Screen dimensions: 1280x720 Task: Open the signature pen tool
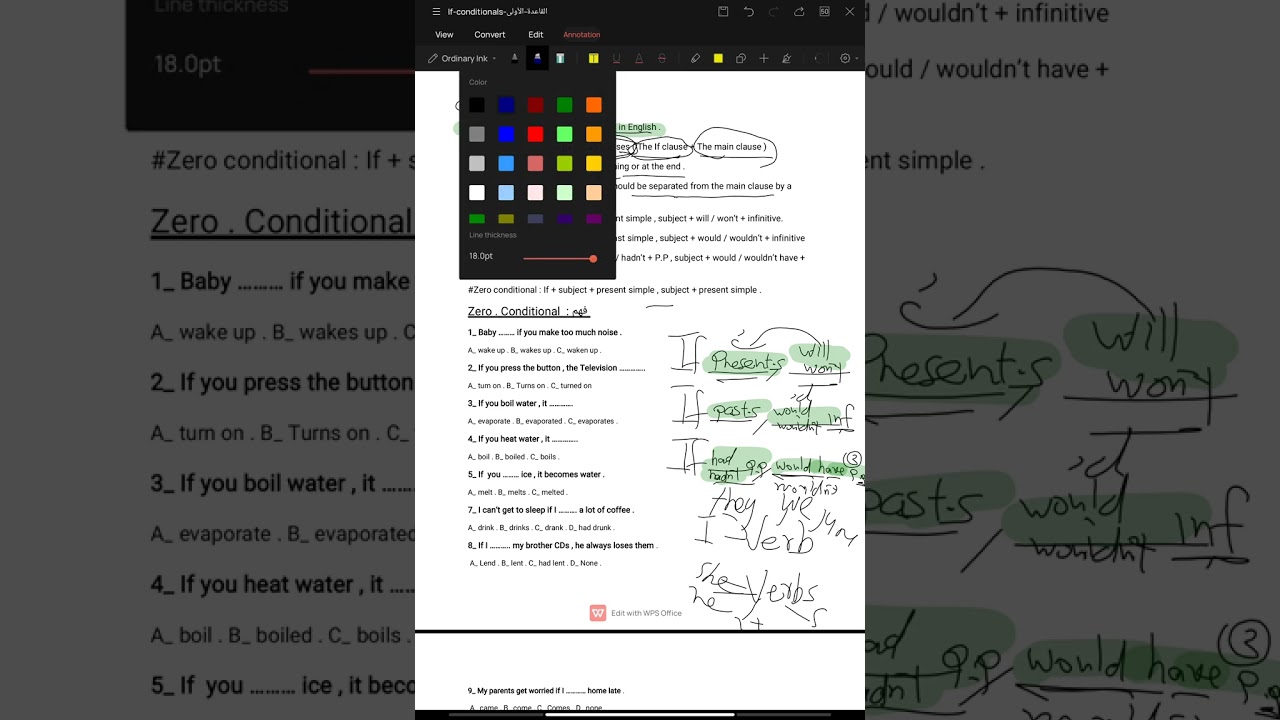(x=787, y=59)
